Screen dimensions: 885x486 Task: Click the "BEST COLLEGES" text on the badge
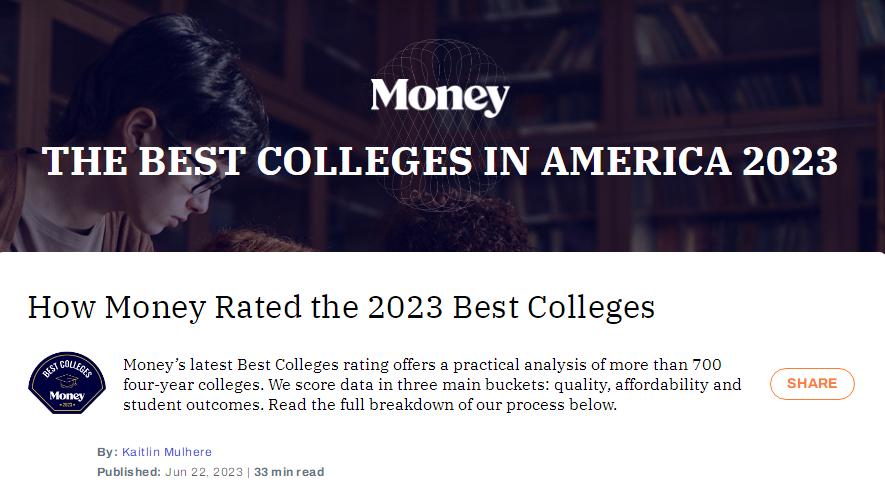click(x=68, y=366)
